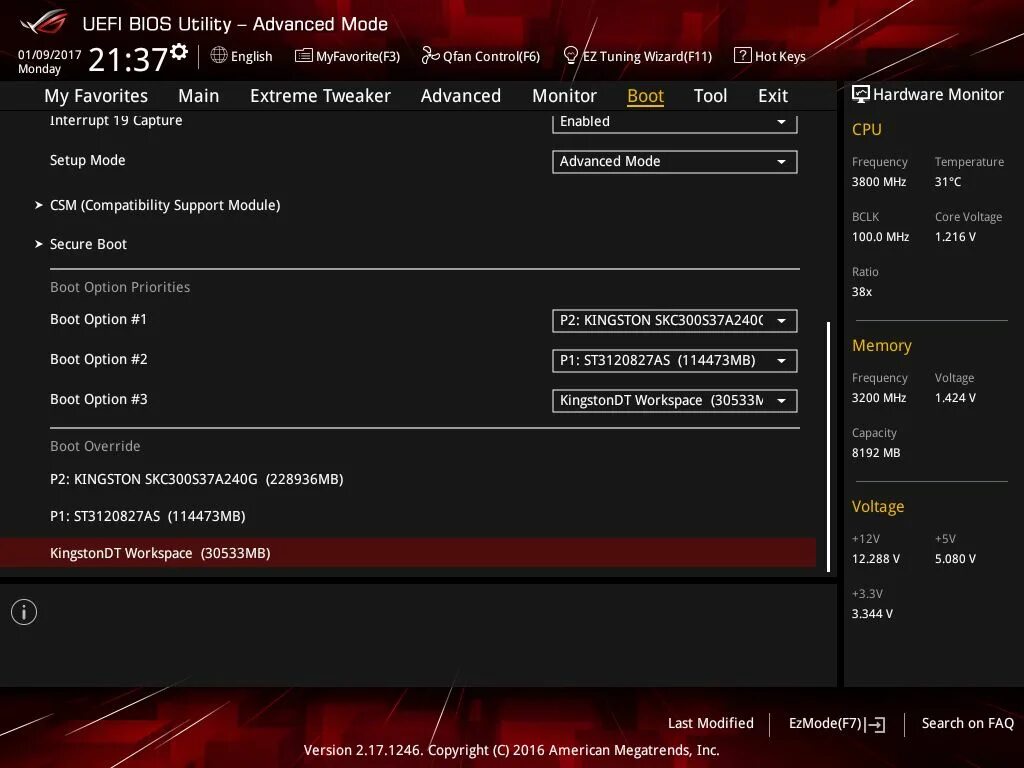Viewport: 1024px width, 768px height.
Task: Open Qfan Control(F6) fan icon
Action: point(430,56)
